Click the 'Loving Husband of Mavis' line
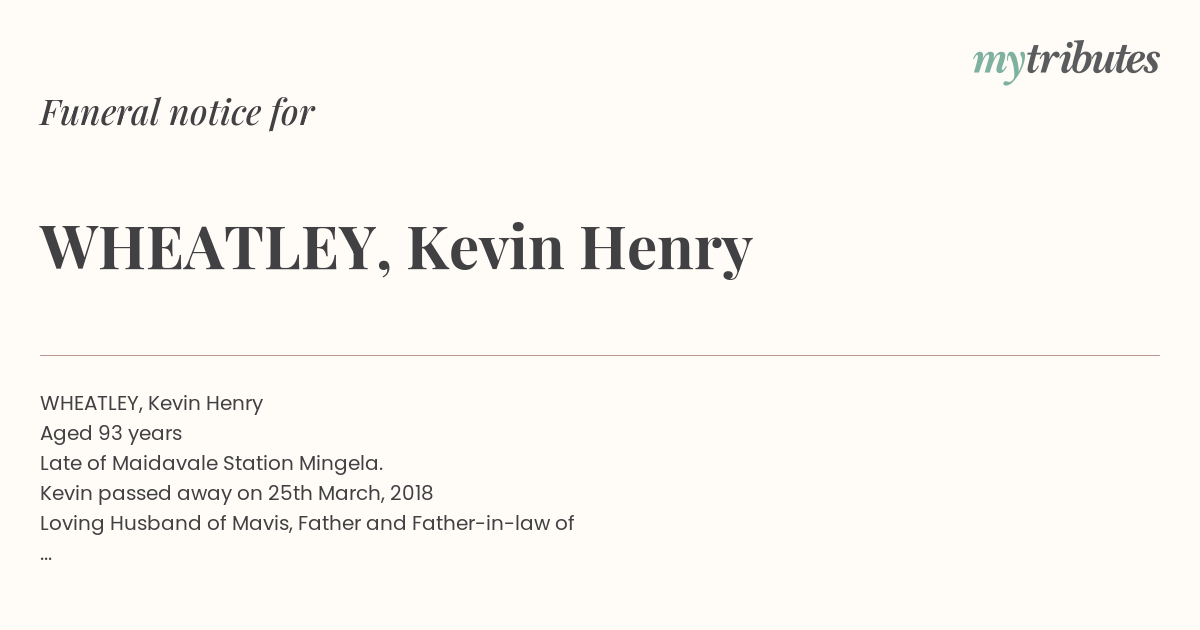This screenshot has height=630, width=1200. click(307, 523)
